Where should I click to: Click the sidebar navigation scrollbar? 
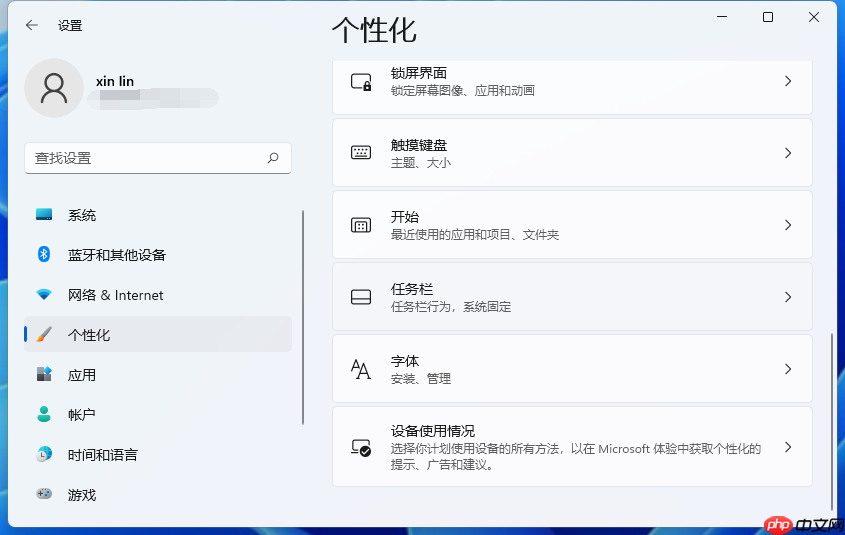pos(303,317)
